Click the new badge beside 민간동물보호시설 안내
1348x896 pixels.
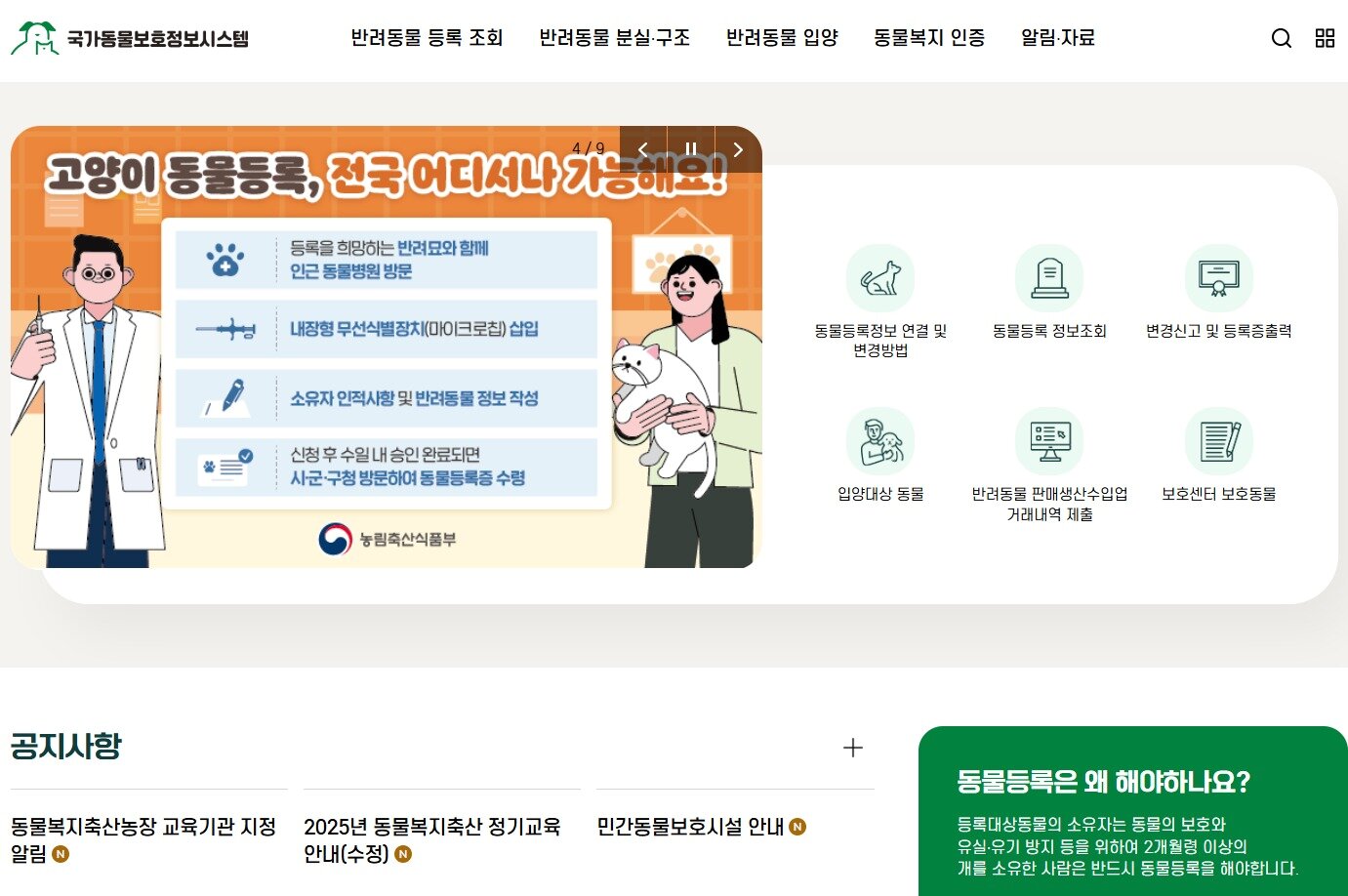797,827
